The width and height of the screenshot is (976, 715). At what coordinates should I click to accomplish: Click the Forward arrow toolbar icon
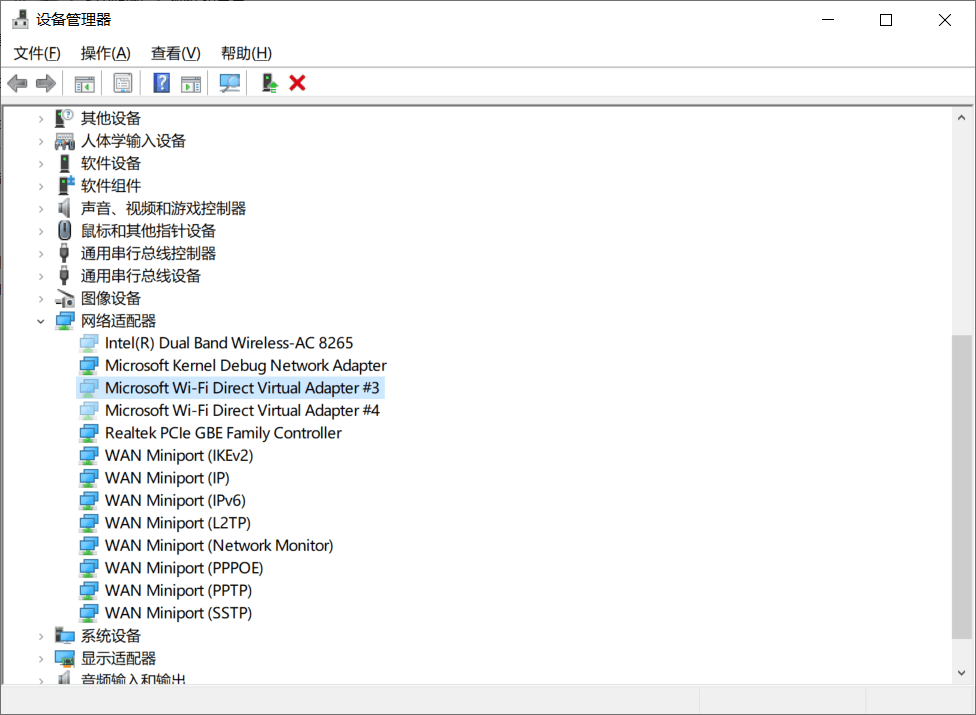tap(46, 83)
